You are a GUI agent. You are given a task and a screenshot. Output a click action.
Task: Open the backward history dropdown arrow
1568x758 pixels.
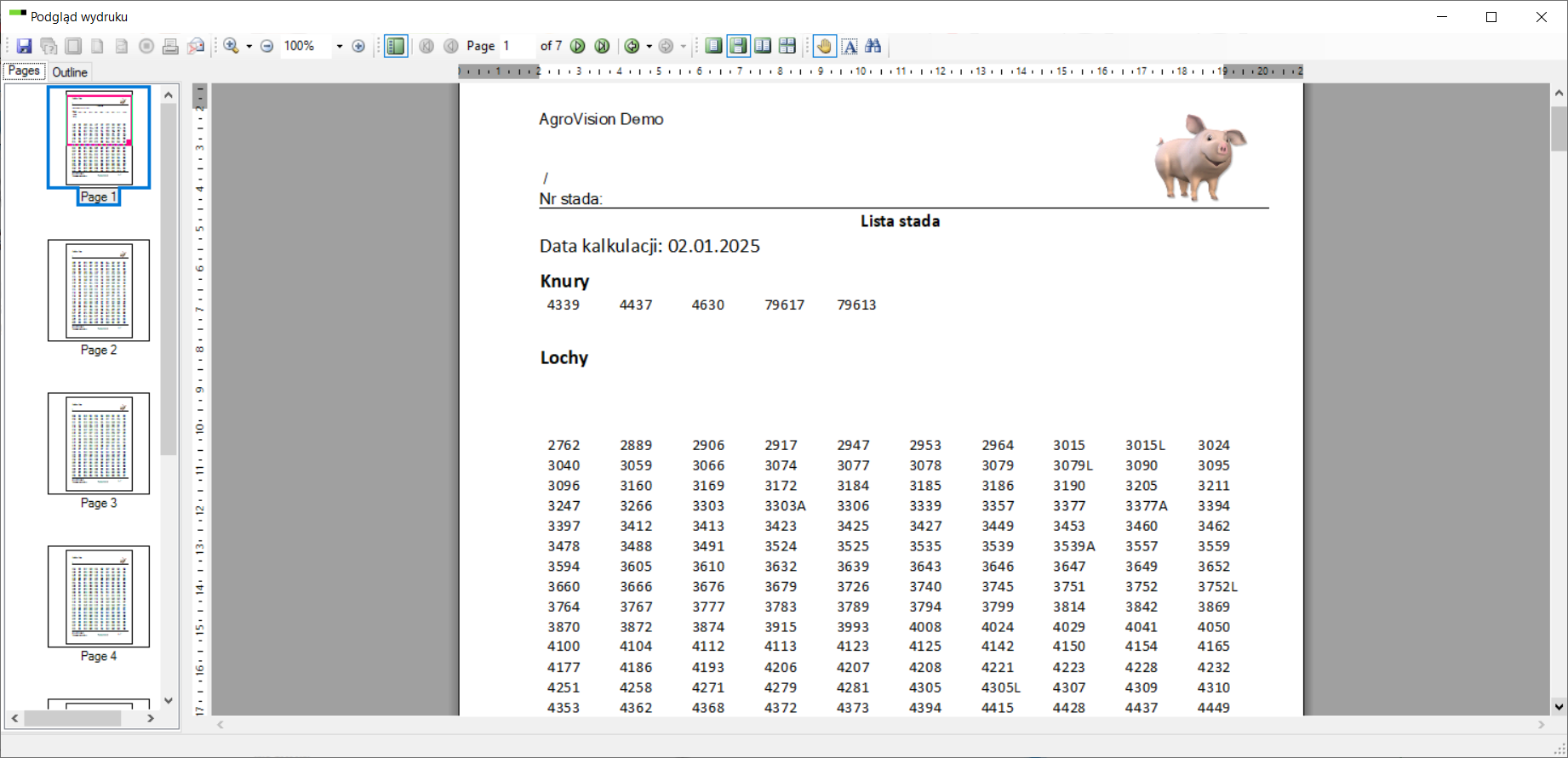coord(649,46)
